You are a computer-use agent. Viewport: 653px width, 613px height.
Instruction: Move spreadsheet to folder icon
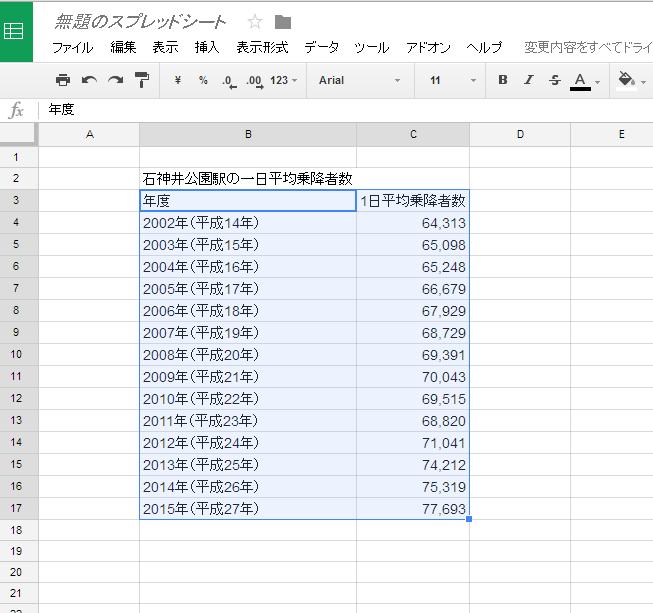point(283,22)
